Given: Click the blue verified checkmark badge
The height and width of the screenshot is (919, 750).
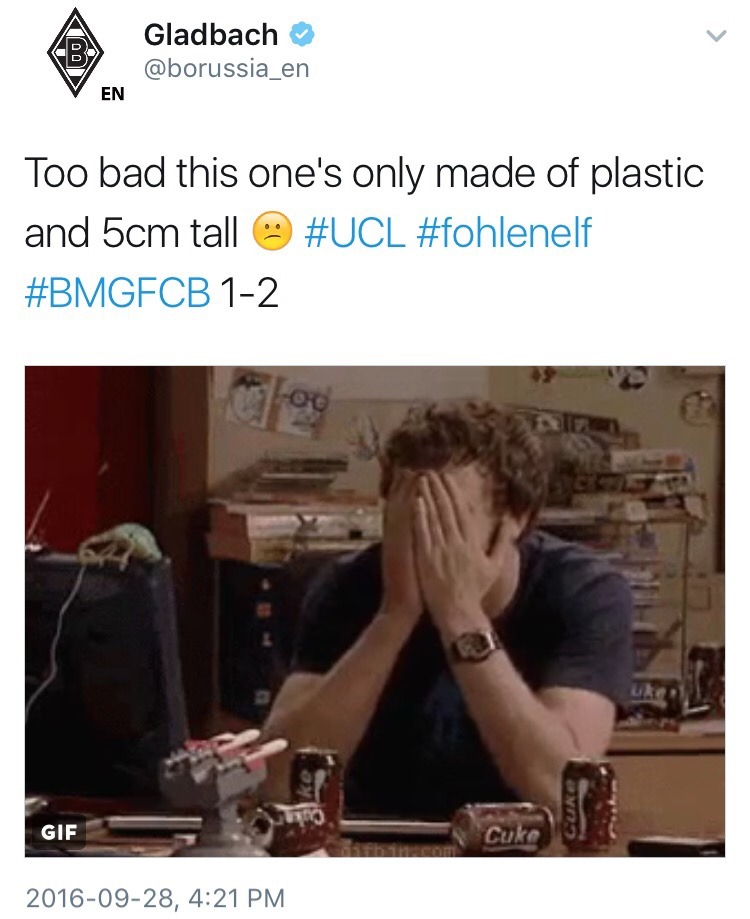Looking at the screenshot, I should click(x=302, y=35).
